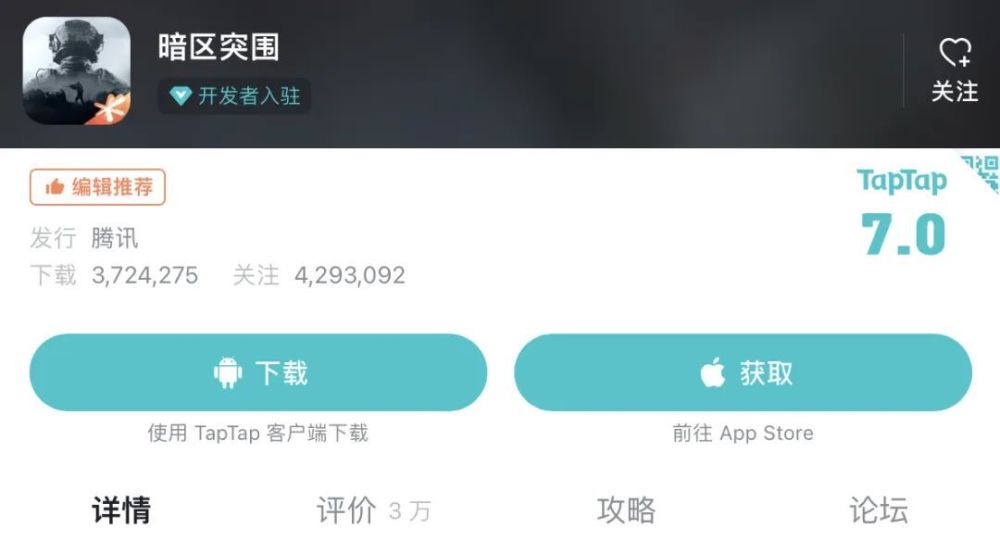Click the 关注 label under the heart

[x=955, y=92]
